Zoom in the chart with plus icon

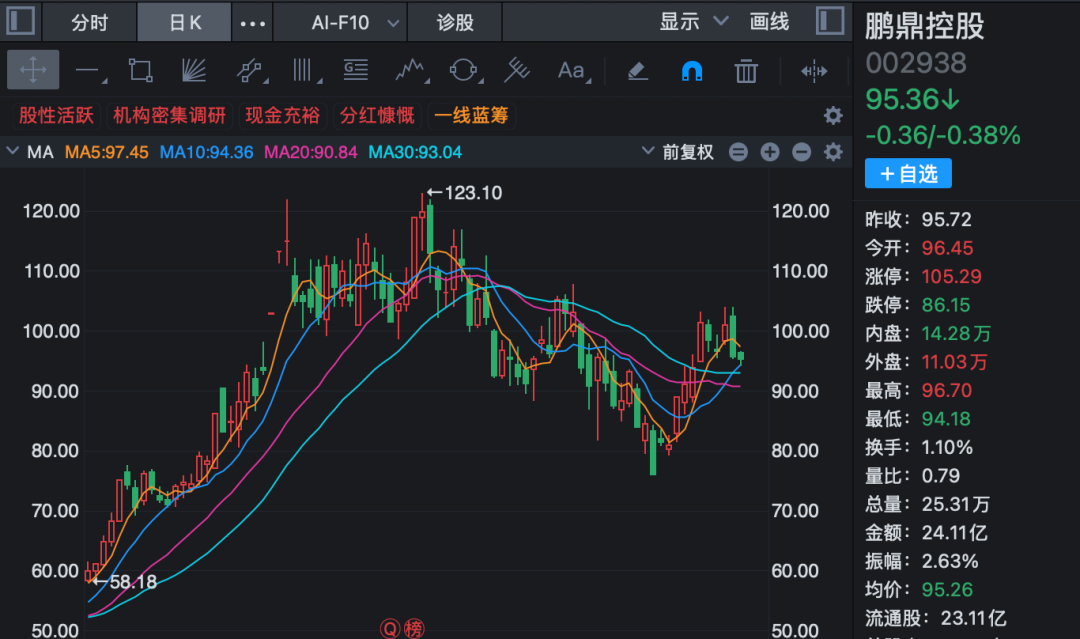pos(769,151)
